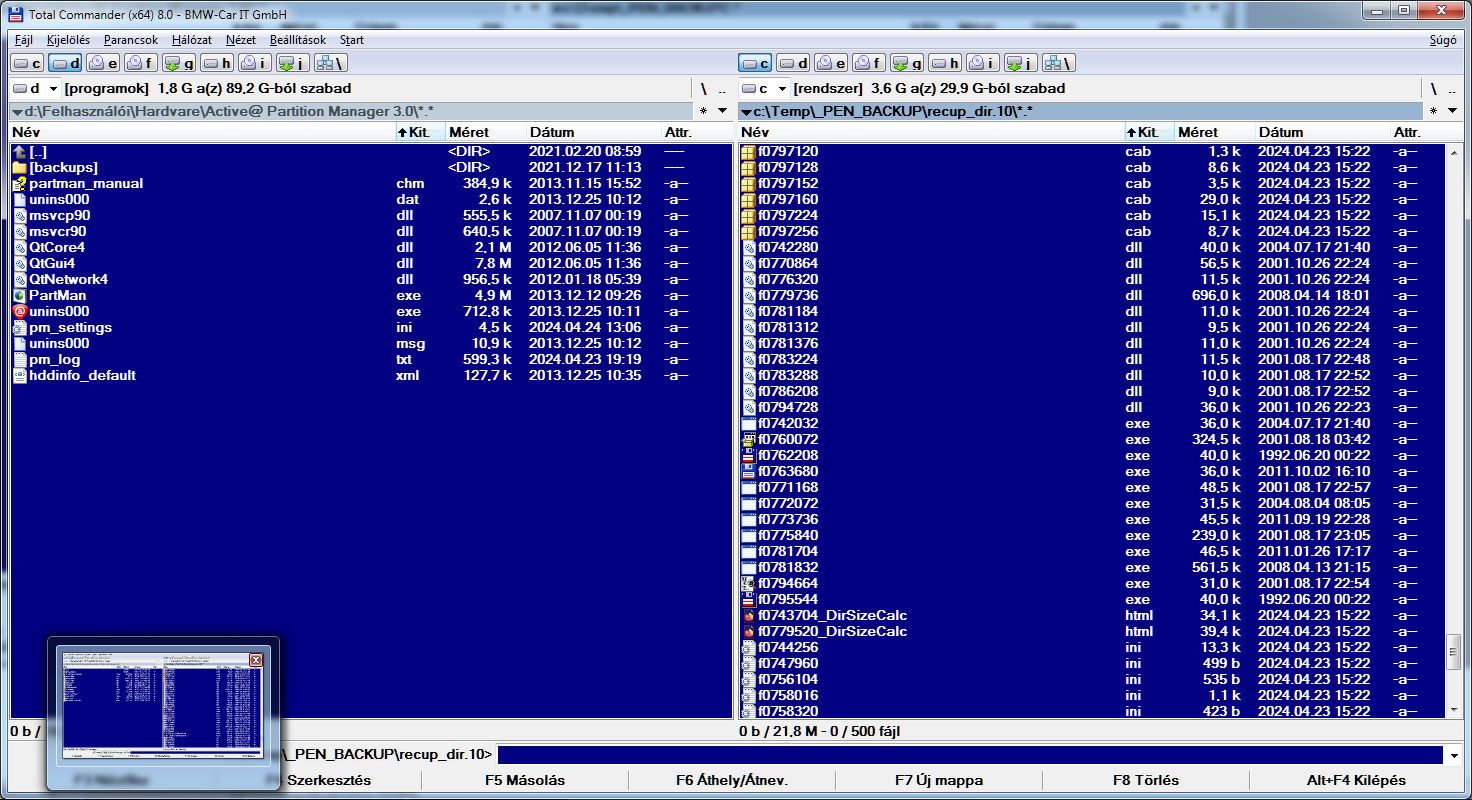Open left panel directory hotlist asterisk
This screenshot has width=1472, height=800.
703,111
